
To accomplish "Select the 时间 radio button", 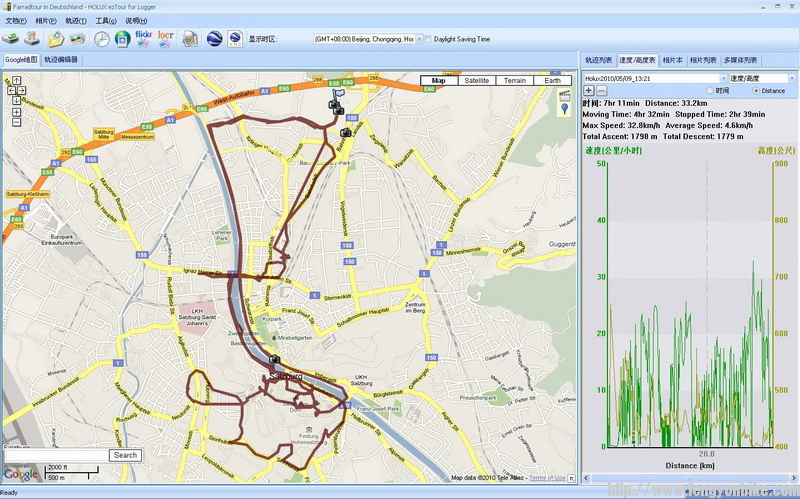I will tap(709, 91).
